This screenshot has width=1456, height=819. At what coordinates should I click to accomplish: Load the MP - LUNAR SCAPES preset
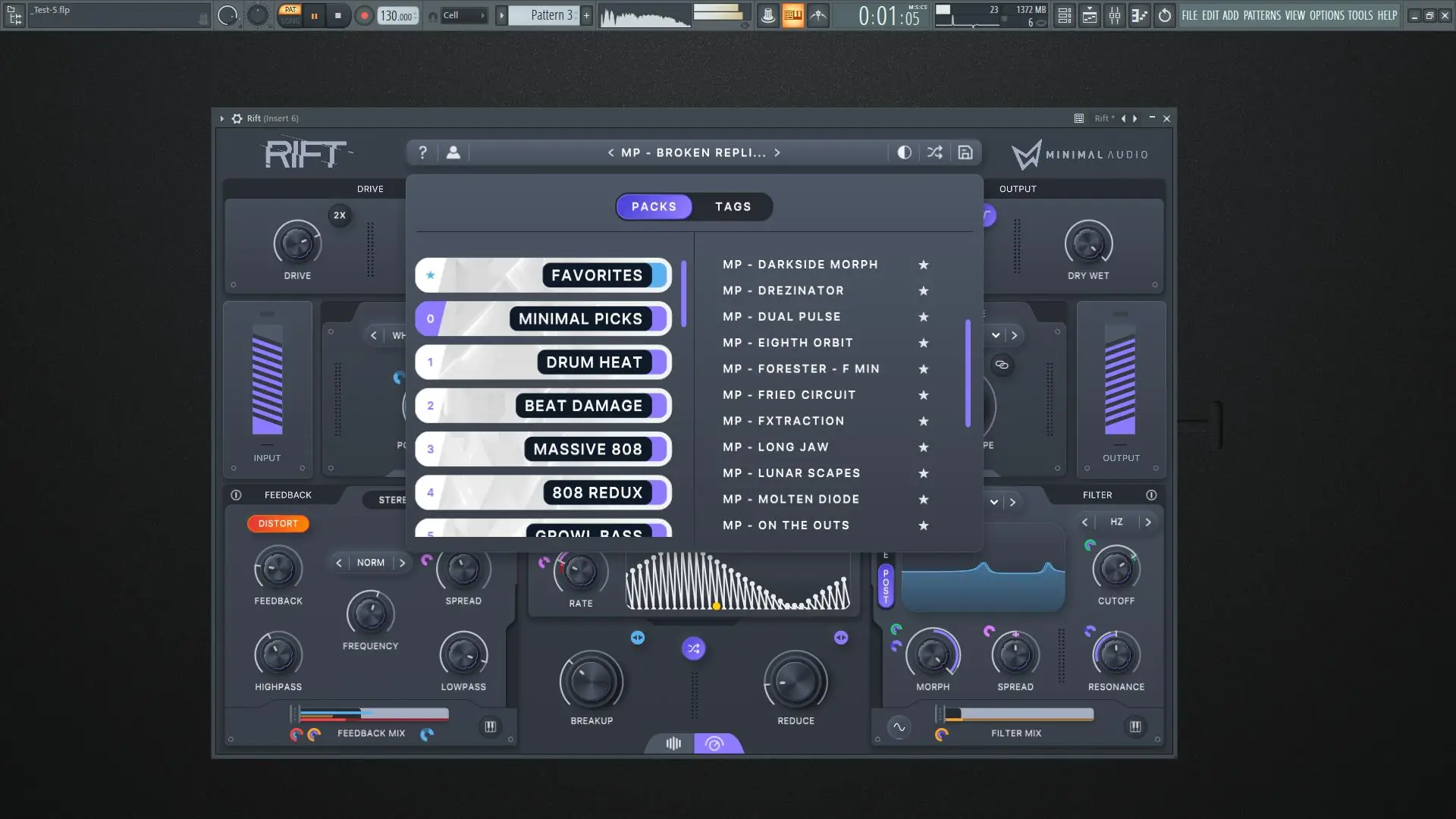click(x=791, y=473)
